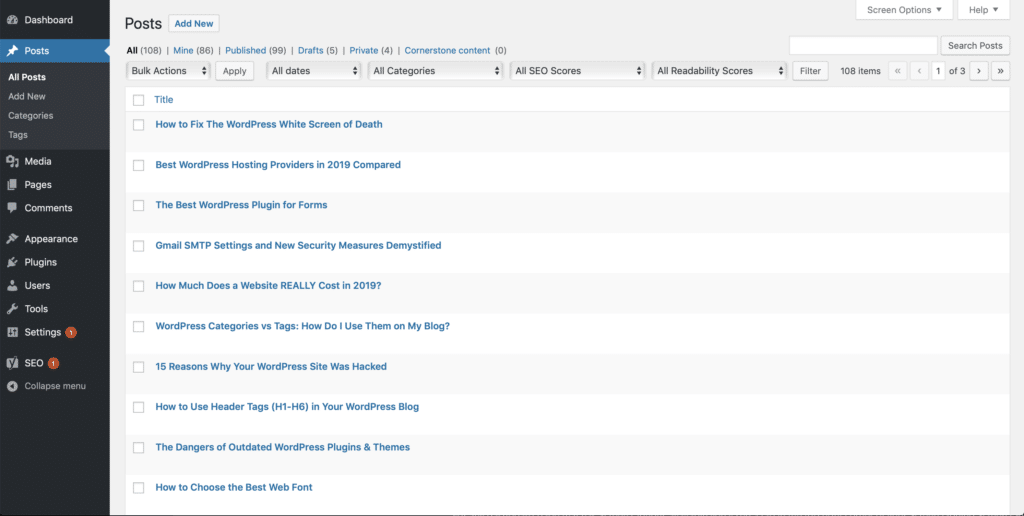Click the SEO notification badge
The image size is (1024, 516).
tap(53, 363)
